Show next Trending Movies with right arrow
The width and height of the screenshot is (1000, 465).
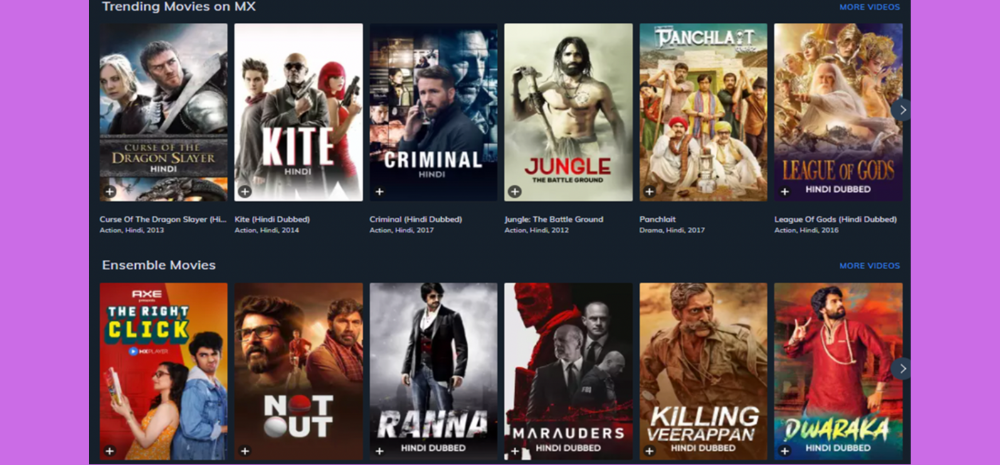tap(901, 110)
